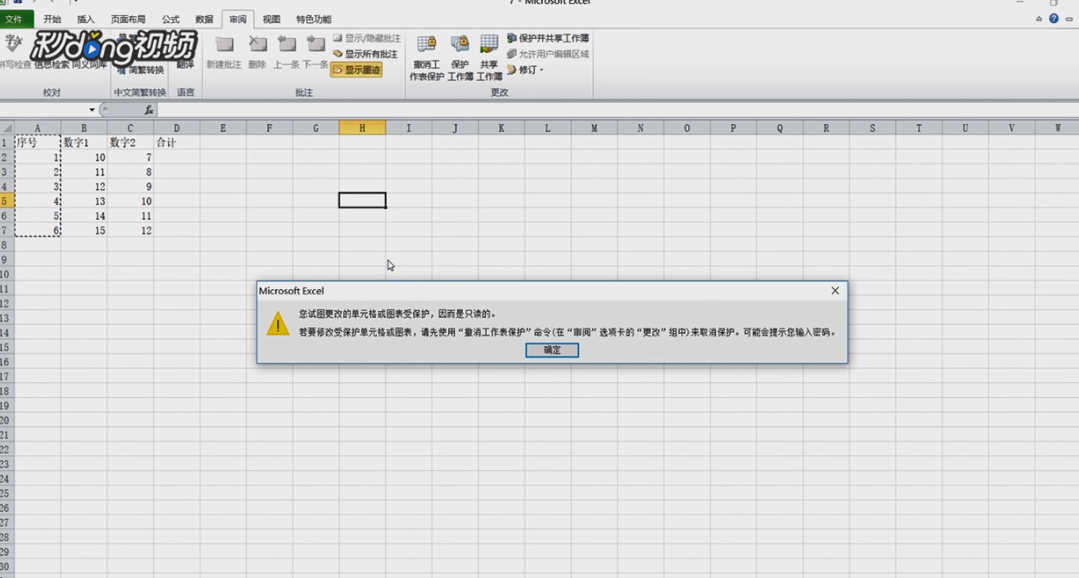
Task: Click 显示所有批注
Action: pos(365,54)
